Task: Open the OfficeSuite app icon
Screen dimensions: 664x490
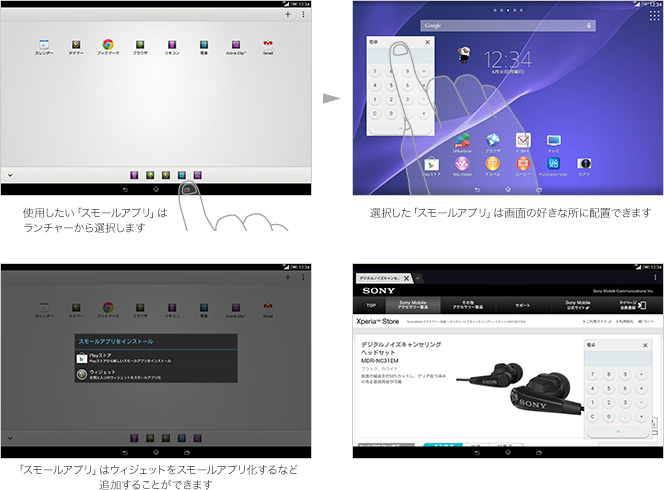Action: pos(462,140)
